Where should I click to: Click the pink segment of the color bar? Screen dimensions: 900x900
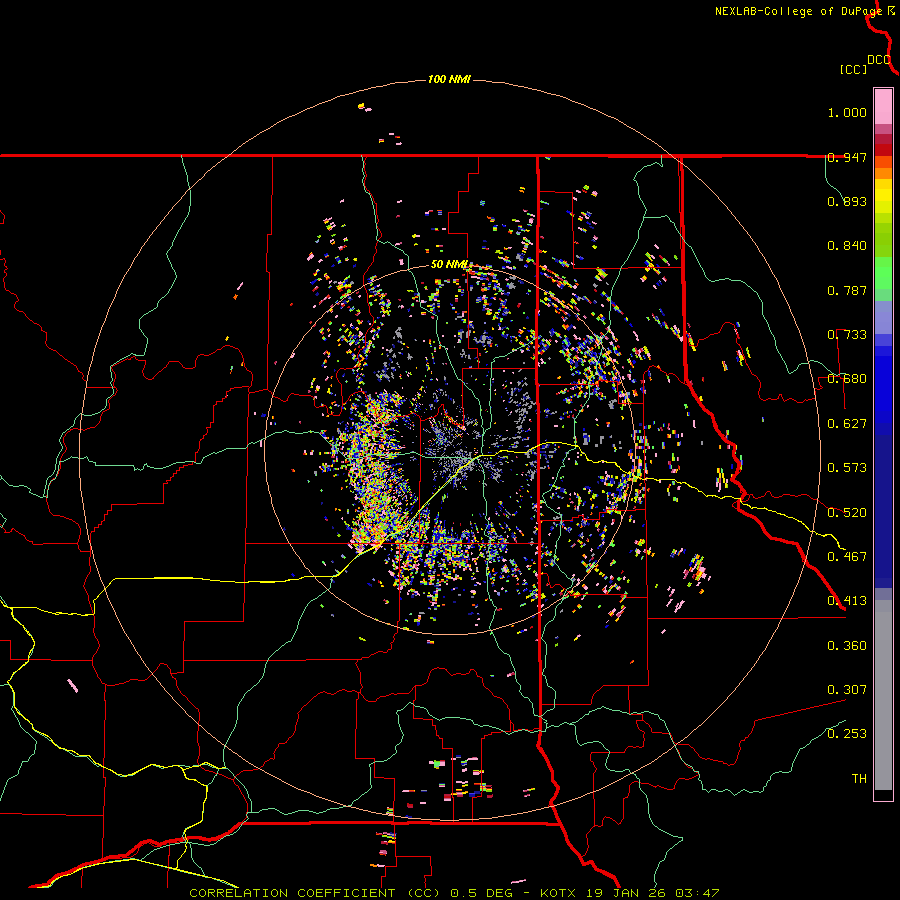point(883,106)
